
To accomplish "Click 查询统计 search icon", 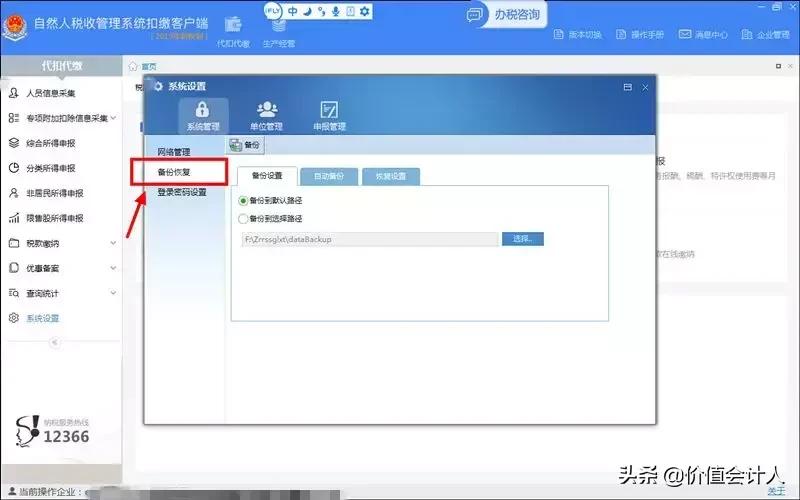I will click(14, 293).
